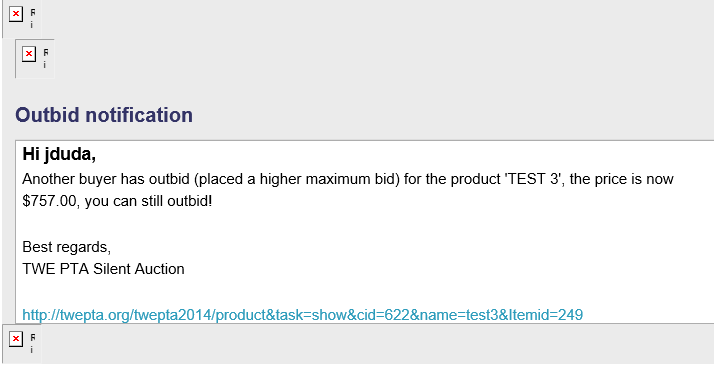Click the TWE PTA Silent Auction signature

click(103, 269)
